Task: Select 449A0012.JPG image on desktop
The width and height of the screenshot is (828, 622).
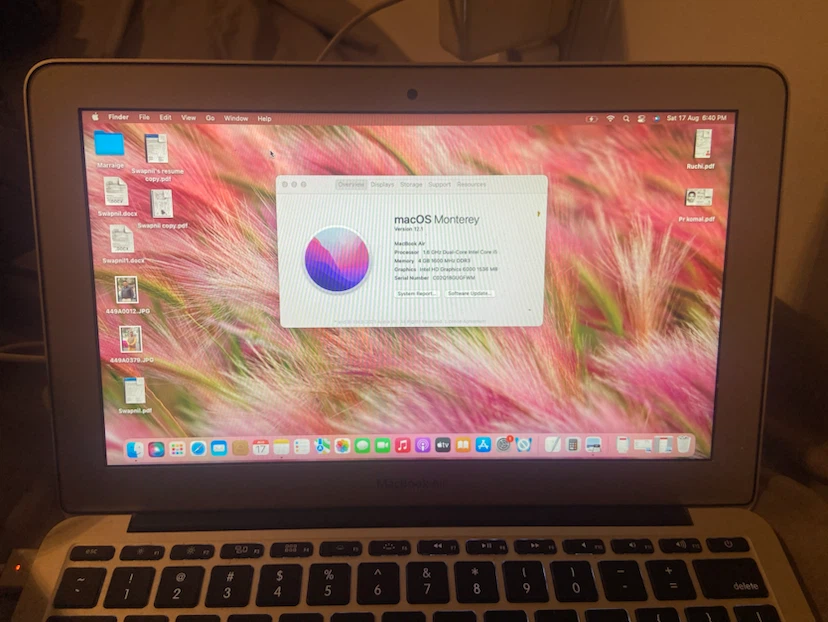Action: click(x=127, y=295)
